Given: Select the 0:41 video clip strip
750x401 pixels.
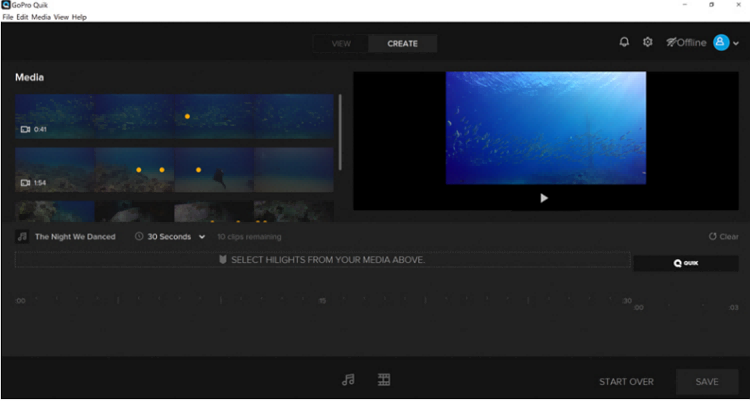Looking at the screenshot, I should 174,116.
